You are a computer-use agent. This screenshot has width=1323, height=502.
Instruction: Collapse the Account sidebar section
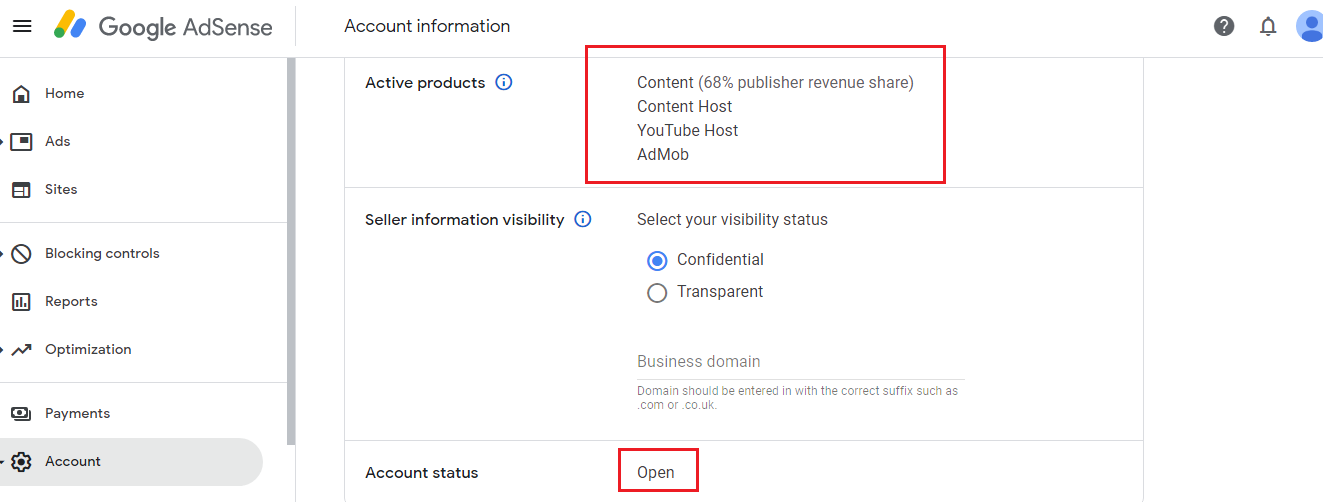click(x=3, y=462)
